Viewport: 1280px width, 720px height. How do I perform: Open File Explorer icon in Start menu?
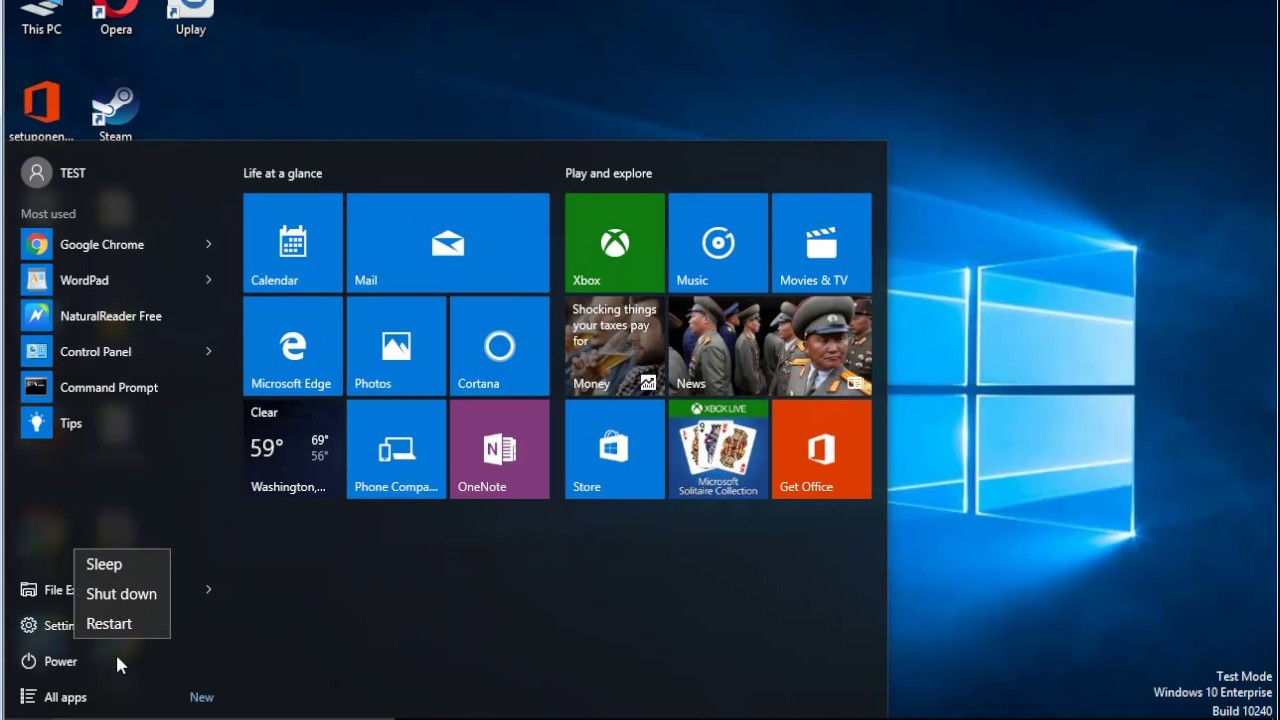tap(29, 590)
